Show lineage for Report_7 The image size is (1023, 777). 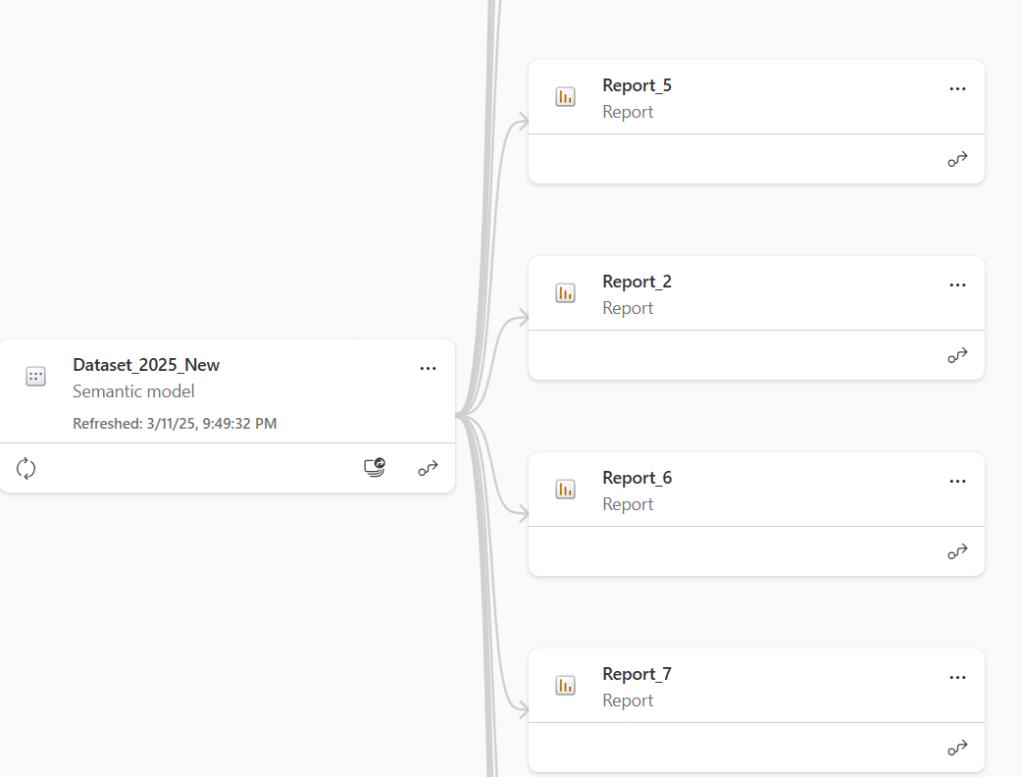tap(958, 748)
